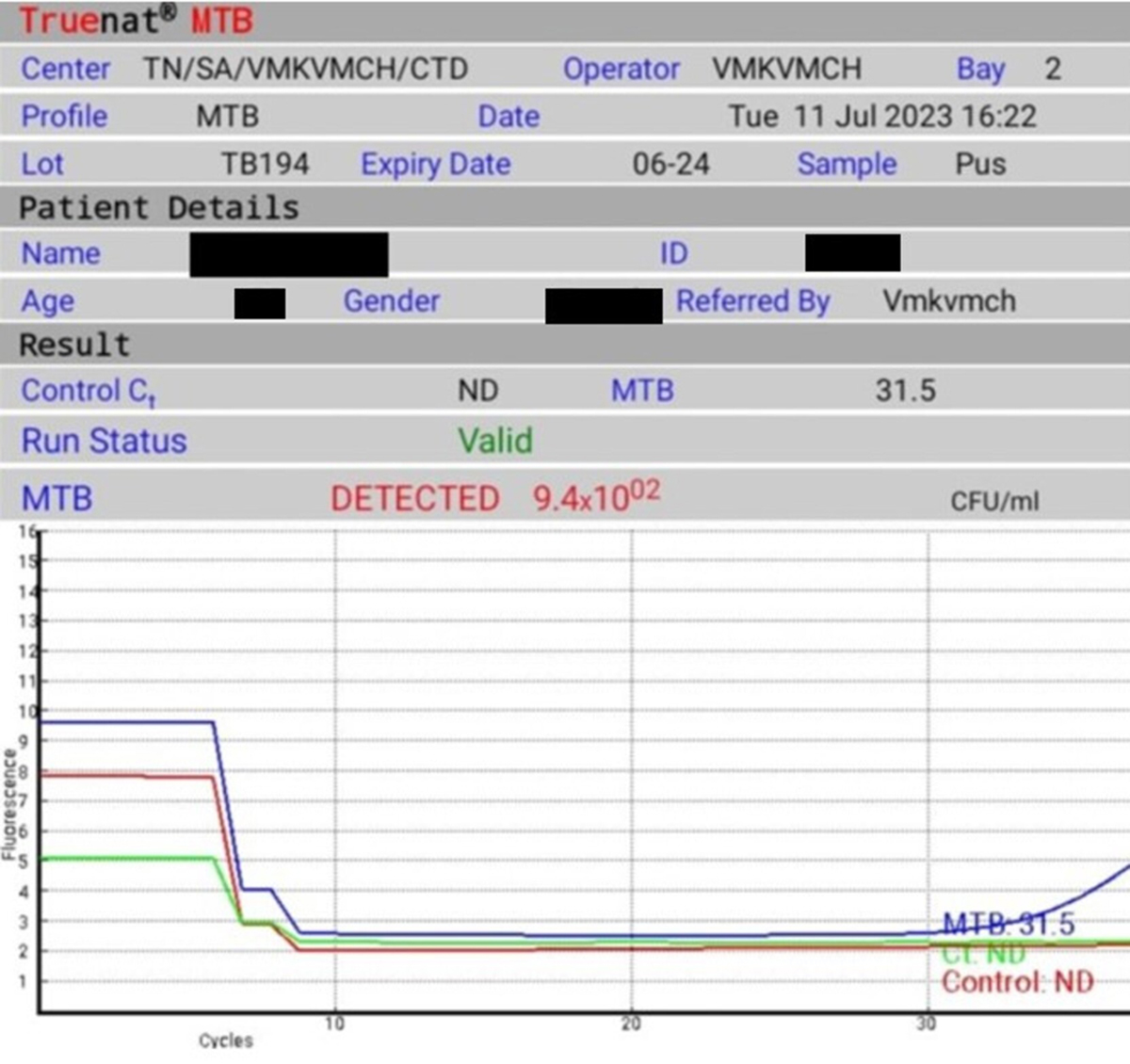Viewport: 1130px width, 1064px height.
Task: Click the MTB Ct value 31.5 in results
Action: tap(905, 391)
